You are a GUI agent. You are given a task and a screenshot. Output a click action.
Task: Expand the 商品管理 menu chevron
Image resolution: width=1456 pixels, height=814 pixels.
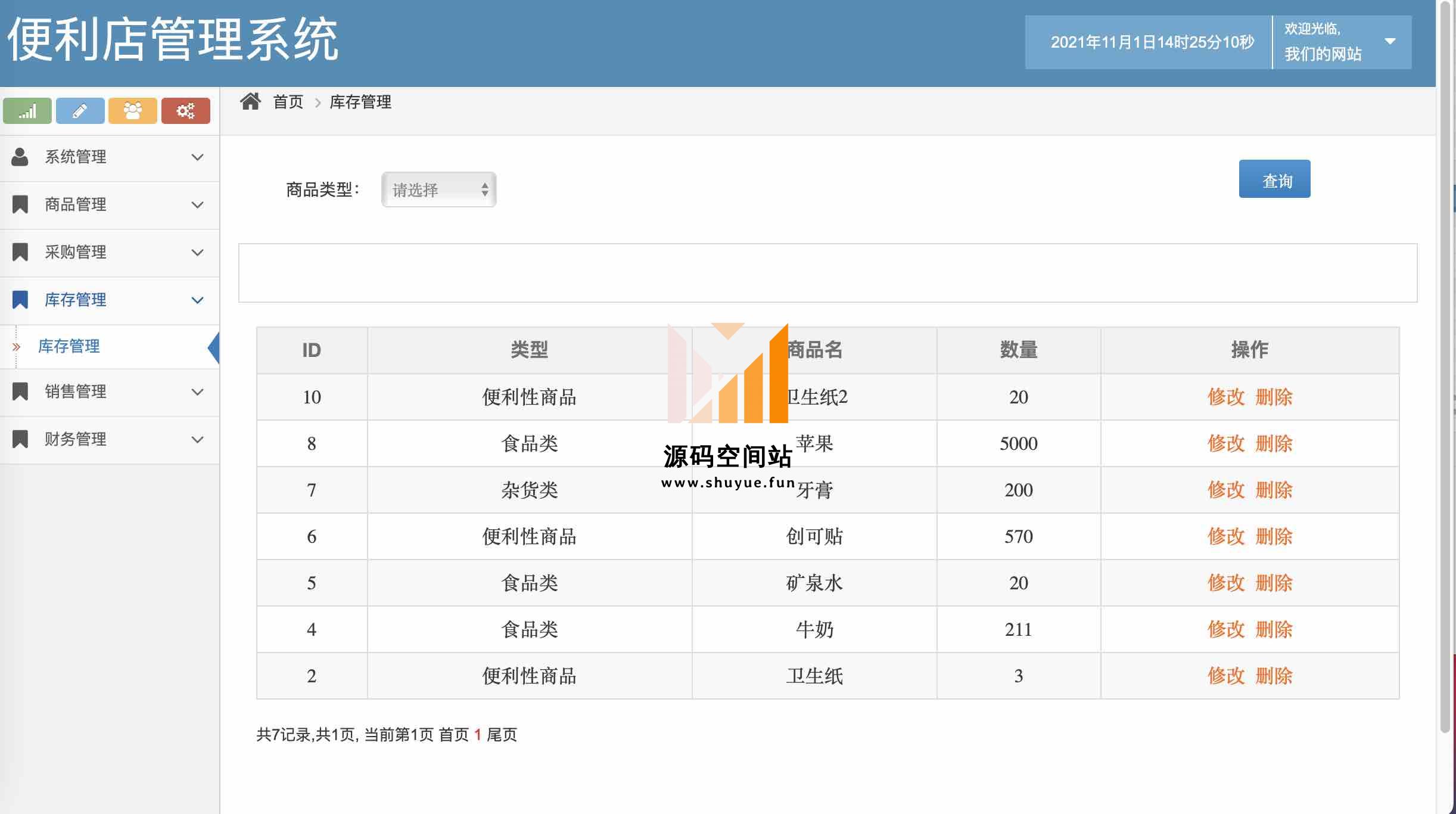(197, 205)
